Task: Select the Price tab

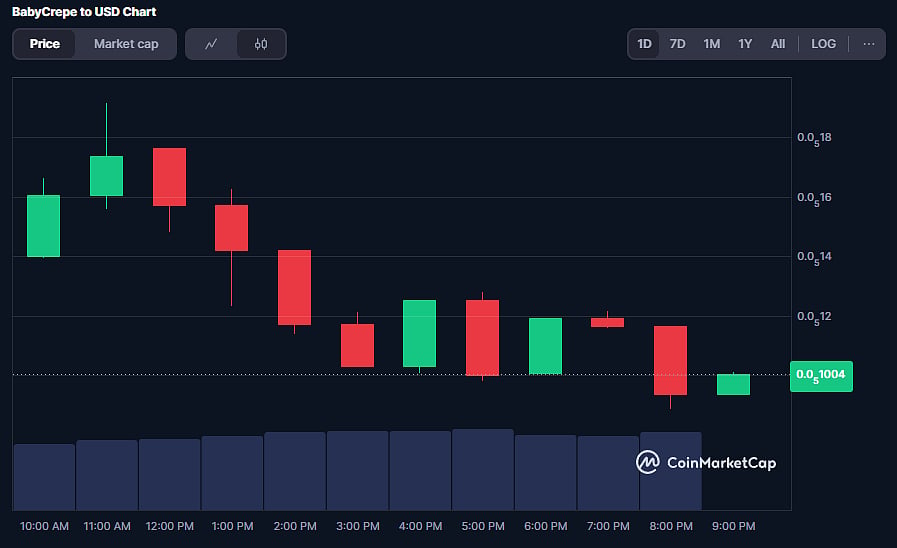Action: pyautogui.click(x=45, y=44)
